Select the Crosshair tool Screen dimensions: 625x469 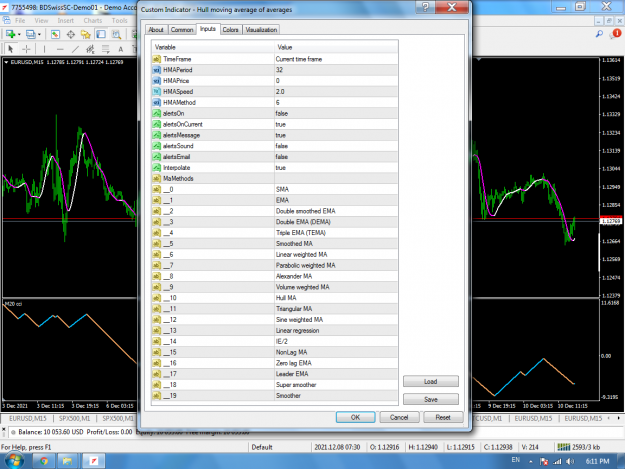[x=26, y=49]
